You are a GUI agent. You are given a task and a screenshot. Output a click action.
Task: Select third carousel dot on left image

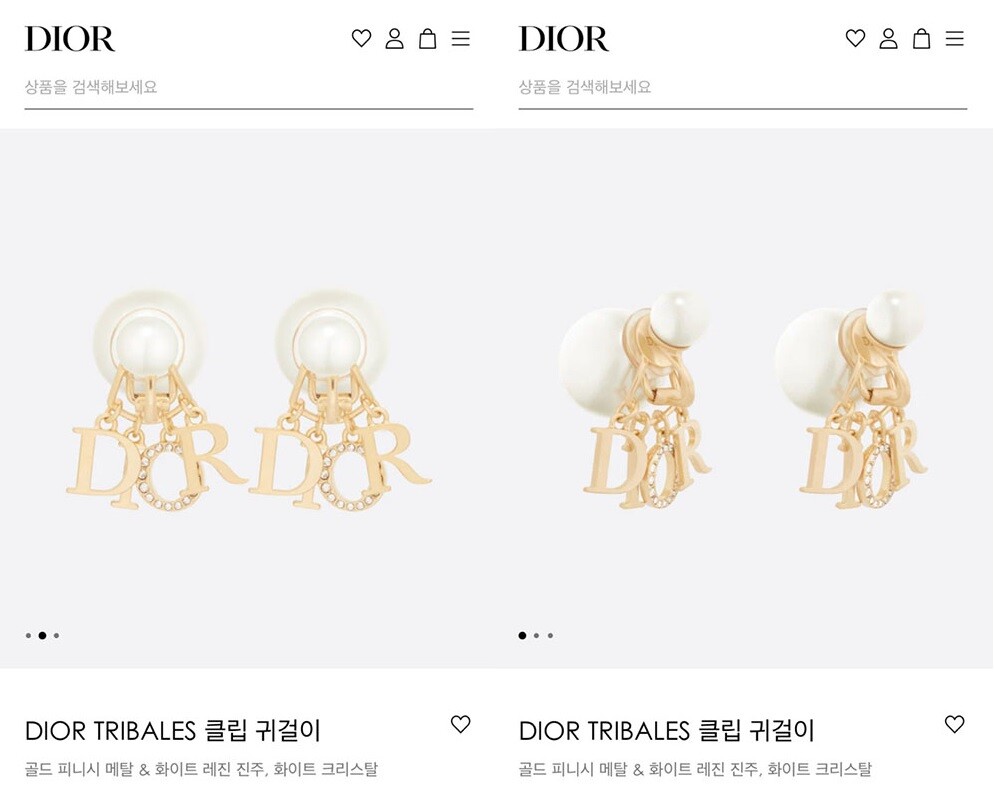point(56,636)
